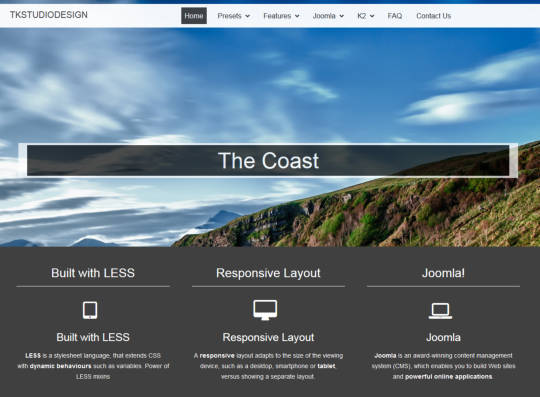Screen dimensions: 540x397
Task: Click the TKSTUDIODESIGN site logo
Action: coord(49,15)
